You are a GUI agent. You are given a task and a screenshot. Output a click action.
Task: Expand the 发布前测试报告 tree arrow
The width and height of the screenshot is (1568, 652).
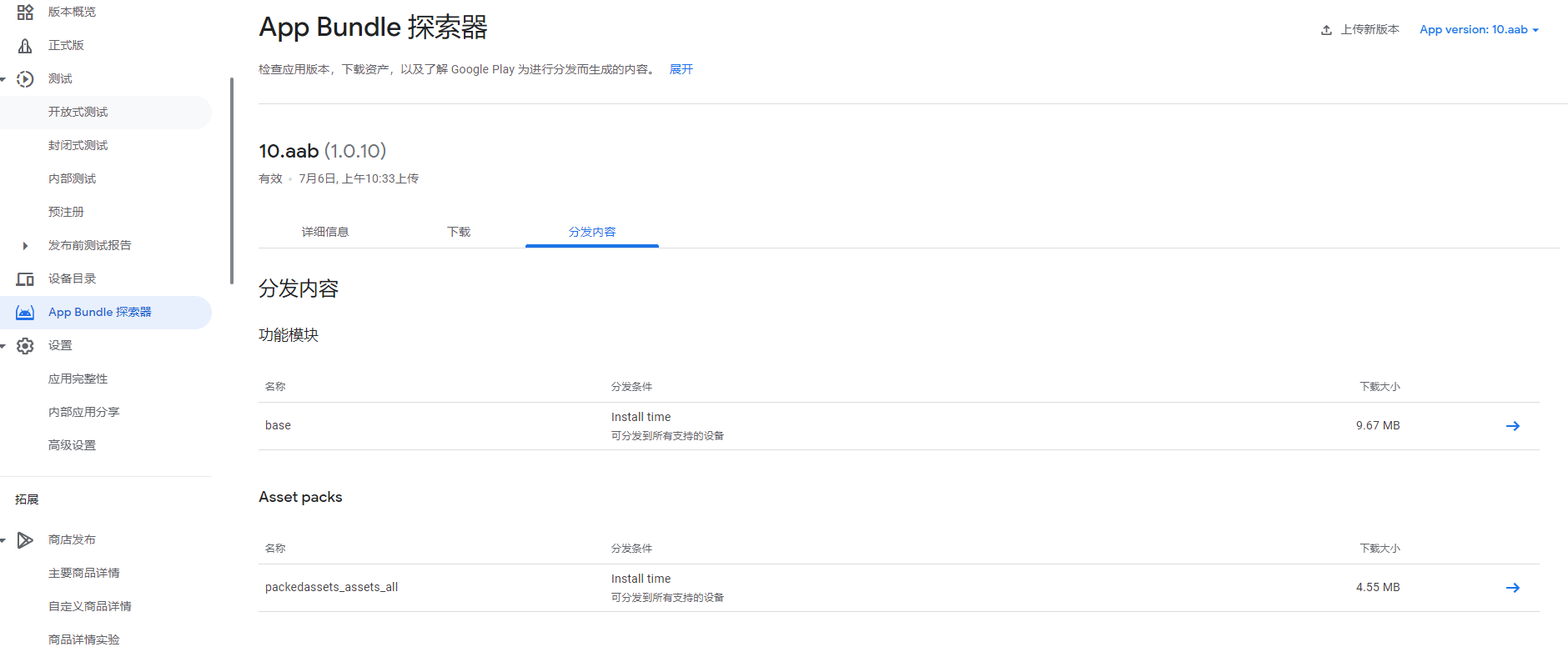(x=25, y=245)
